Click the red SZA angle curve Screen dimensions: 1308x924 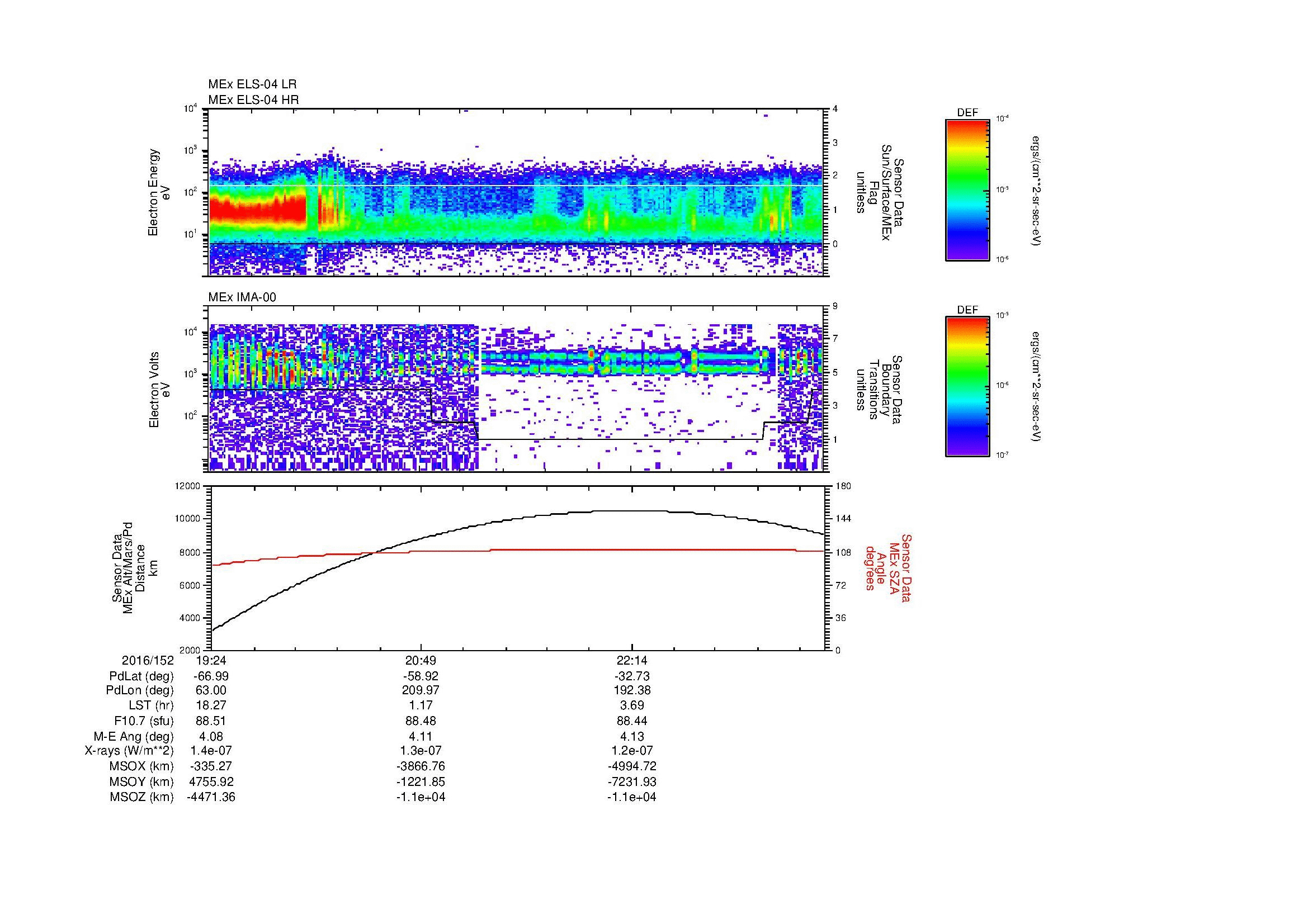pos(517,551)
